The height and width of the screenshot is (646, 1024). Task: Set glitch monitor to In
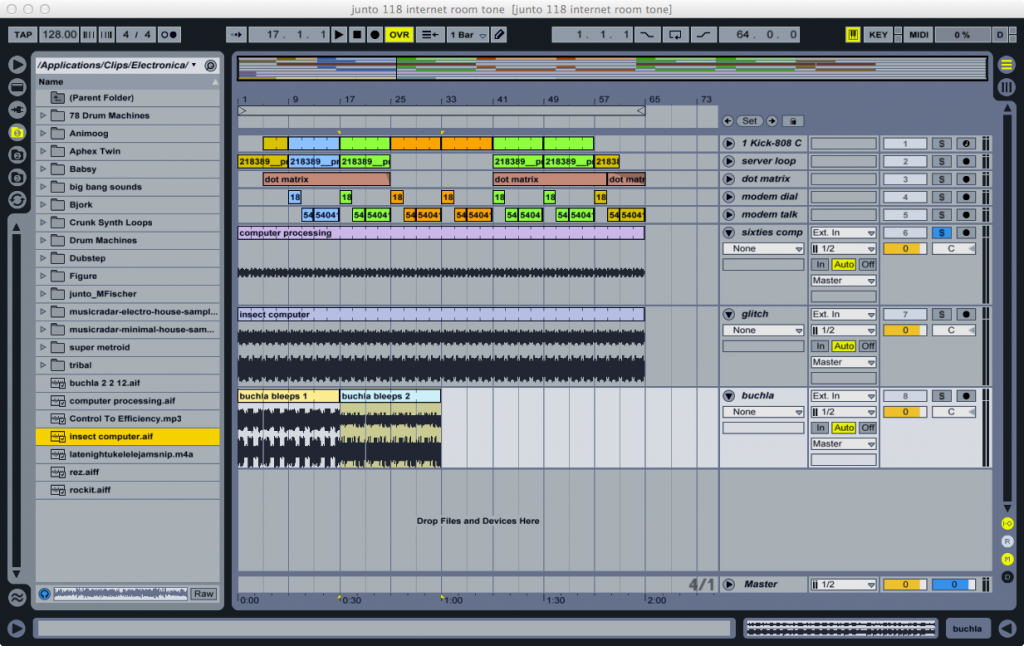pyautogui.click(x=820, y=346)
